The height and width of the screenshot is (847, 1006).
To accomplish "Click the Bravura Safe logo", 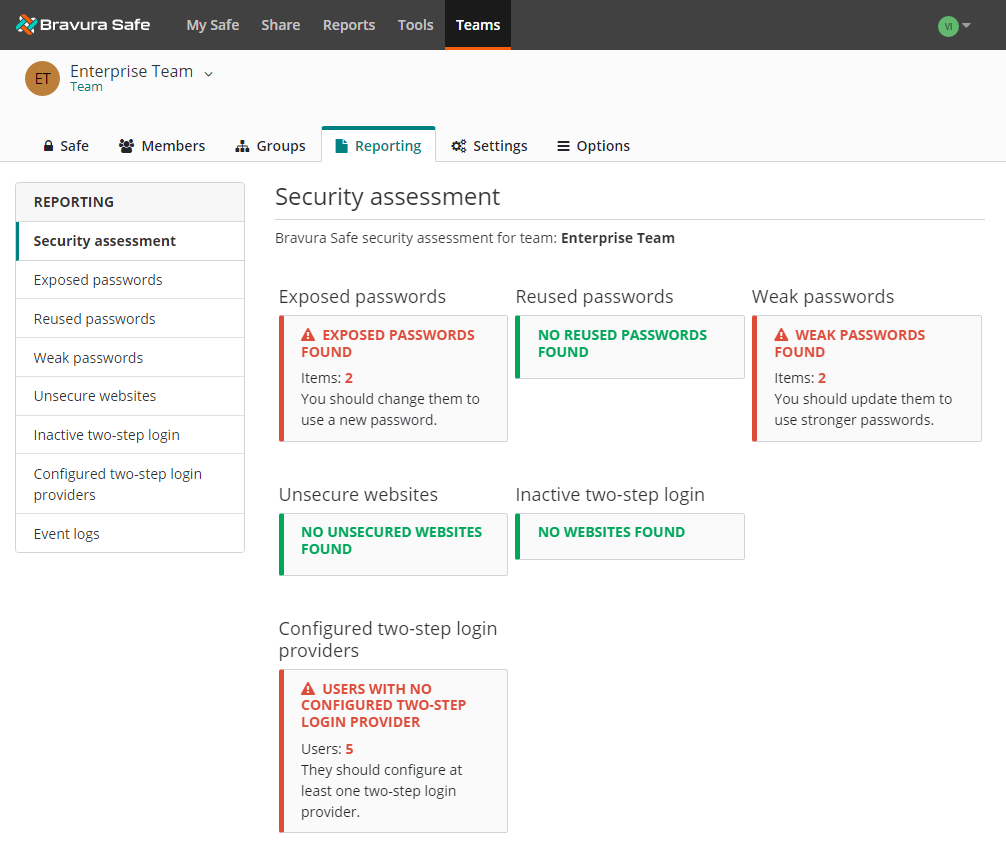I will pyautogui.click(x=83, y=25).
